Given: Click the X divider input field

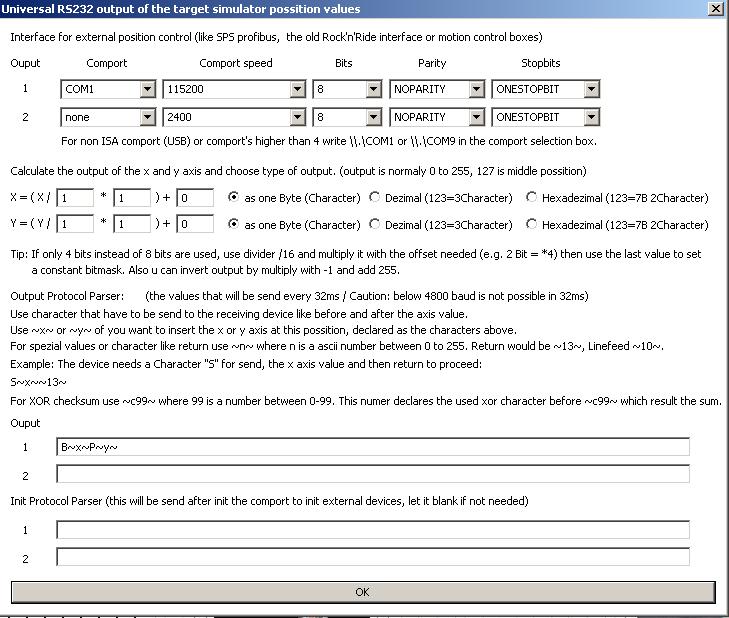Looking at the screenshot, I should pos(75,198).
